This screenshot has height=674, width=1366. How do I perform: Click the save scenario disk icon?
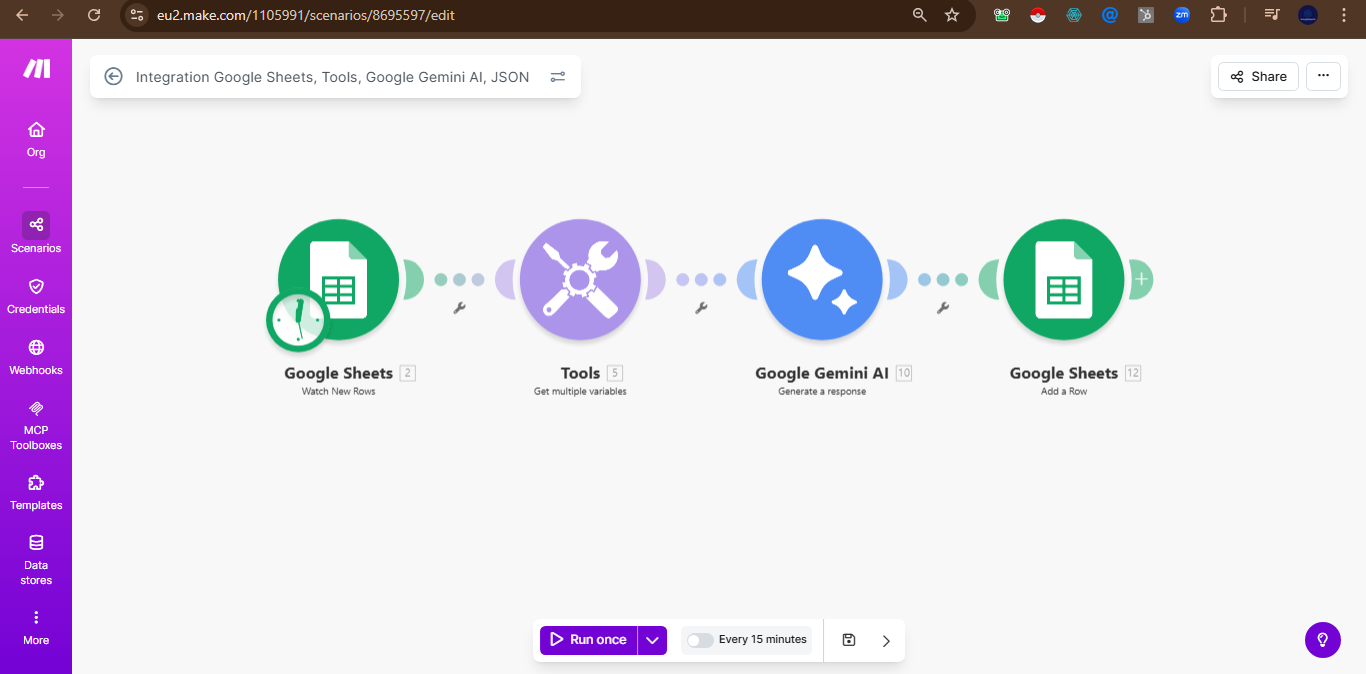click(x=849, y=640)
